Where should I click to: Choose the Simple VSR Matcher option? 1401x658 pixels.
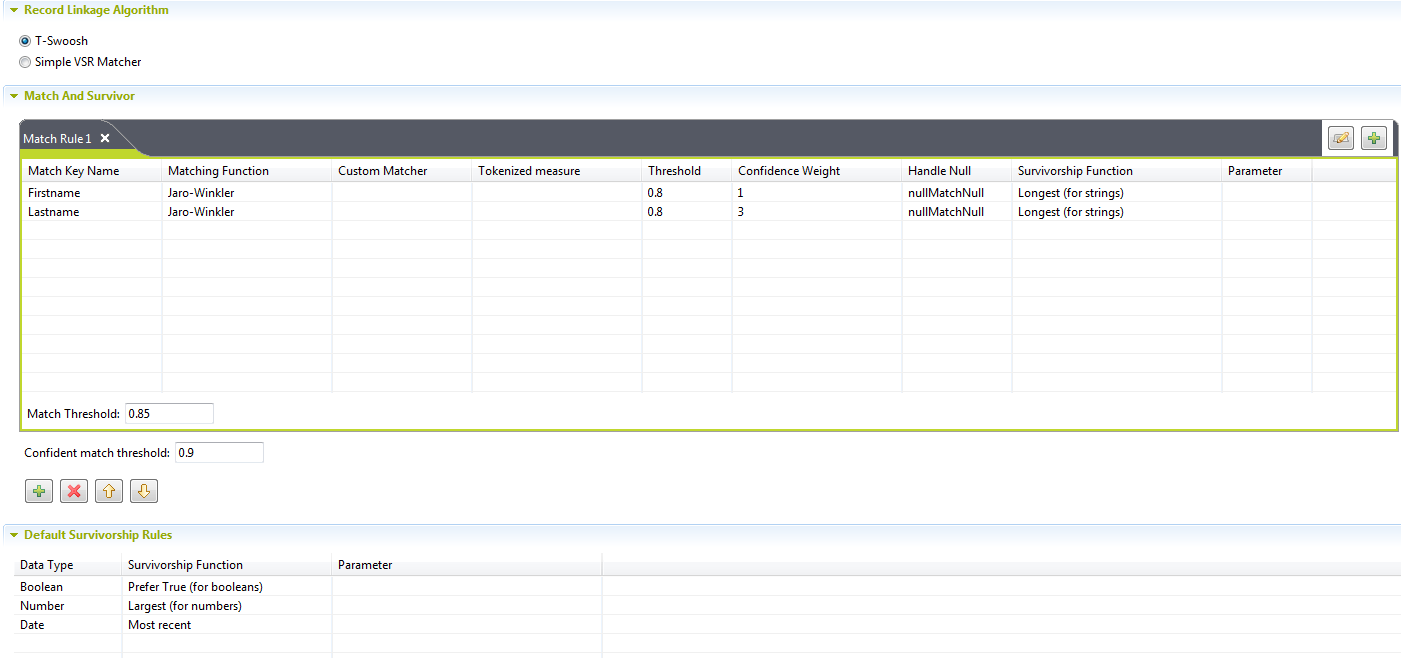(x=25, y=62)
